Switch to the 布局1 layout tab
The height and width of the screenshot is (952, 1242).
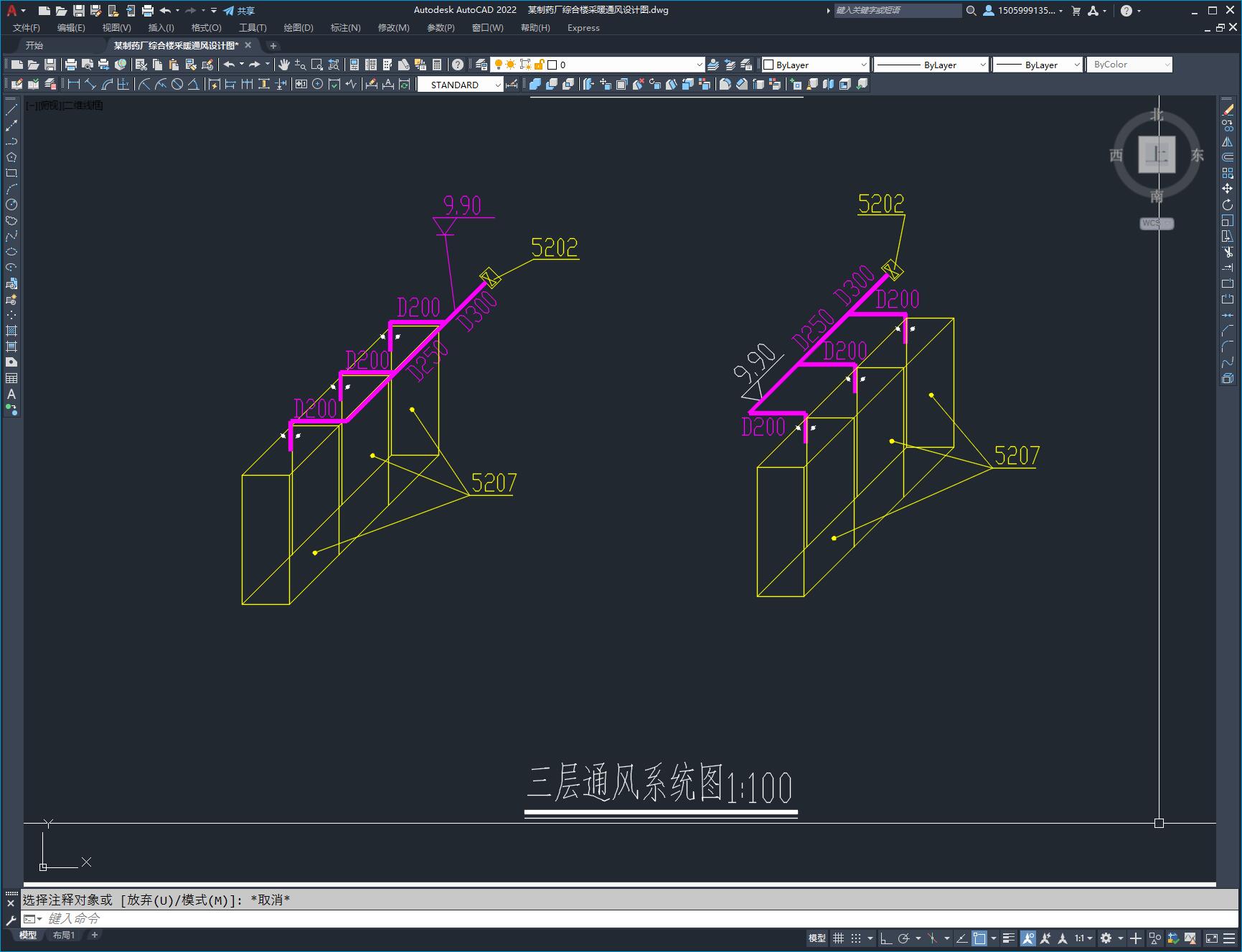63,935
